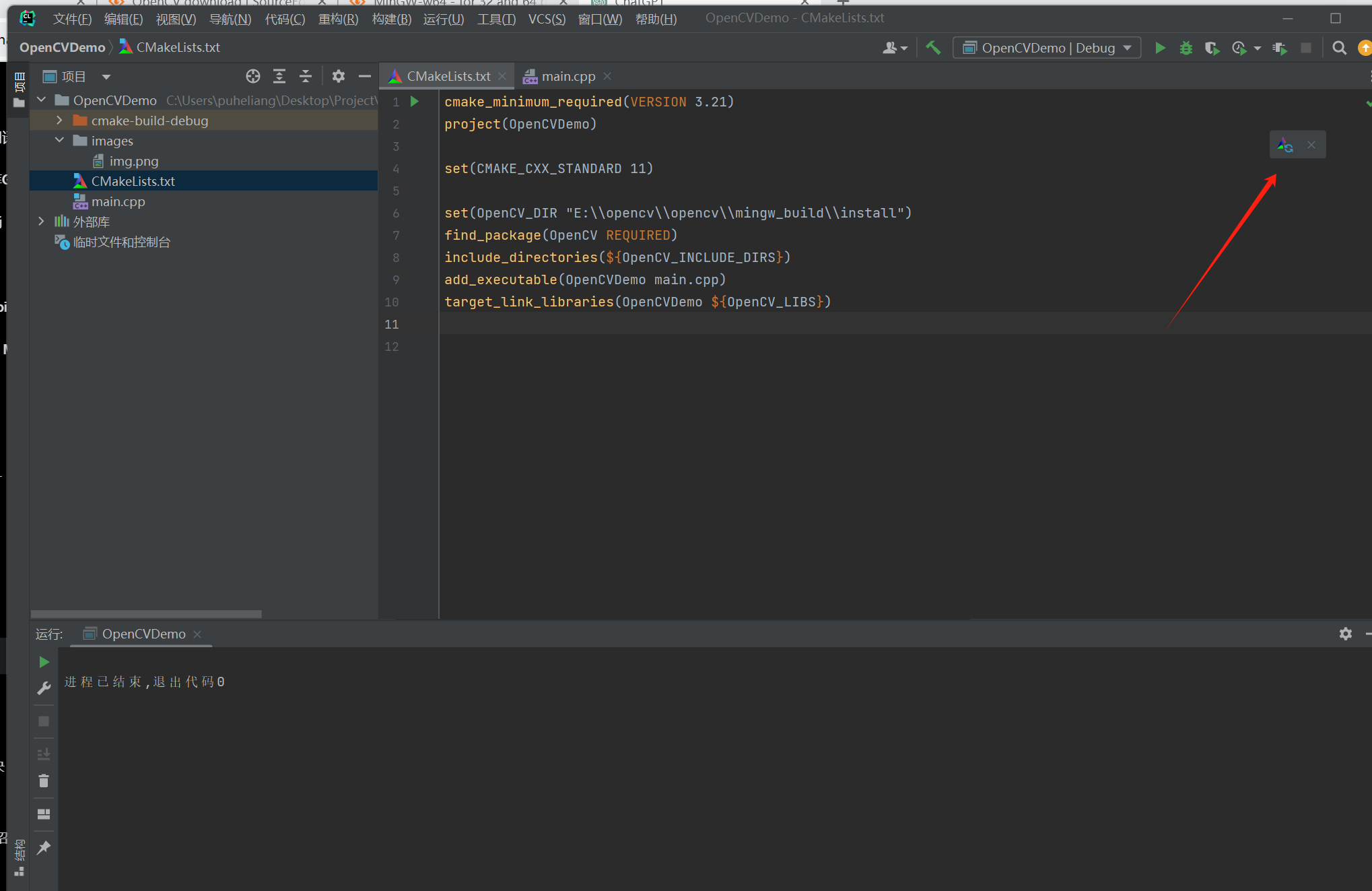Open run panel settings gear
Screen dimensions: 1372x891
tap(1345, 634)
